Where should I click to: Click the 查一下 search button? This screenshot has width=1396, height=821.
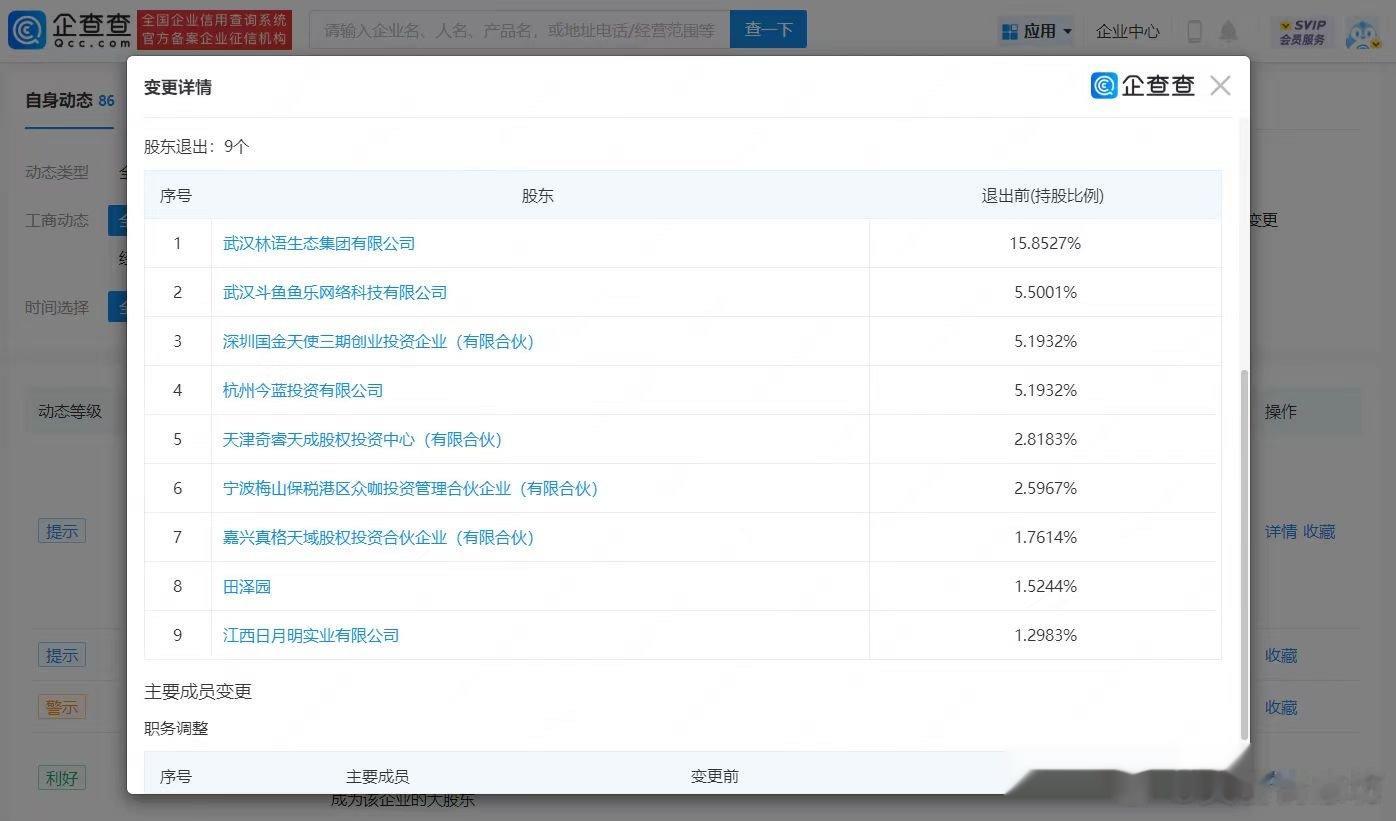[768, 30]
